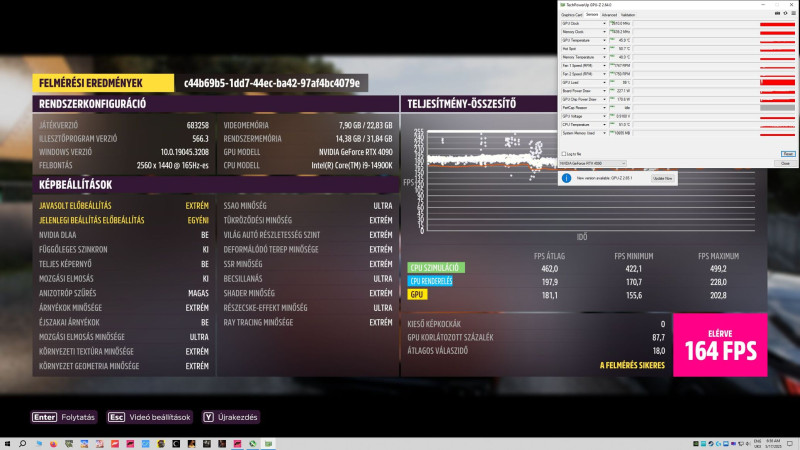
Task: Click the GPU Clock red graph bar
Action: [778, 23]
